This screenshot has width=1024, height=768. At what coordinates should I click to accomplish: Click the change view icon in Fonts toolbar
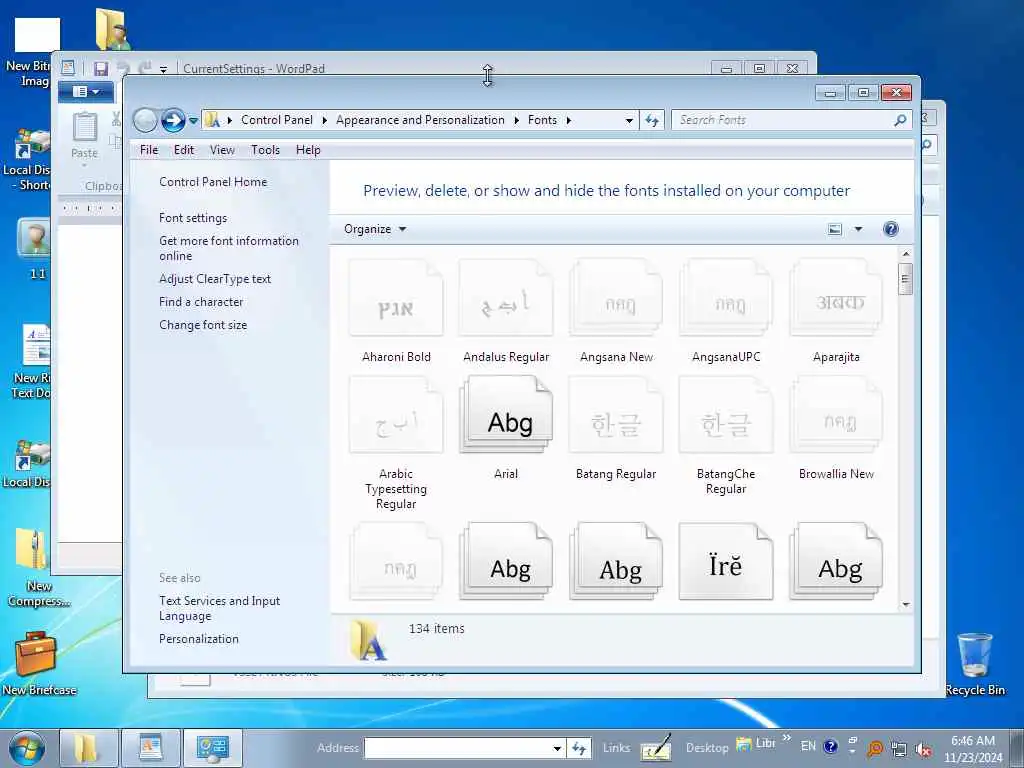(835, 229)
